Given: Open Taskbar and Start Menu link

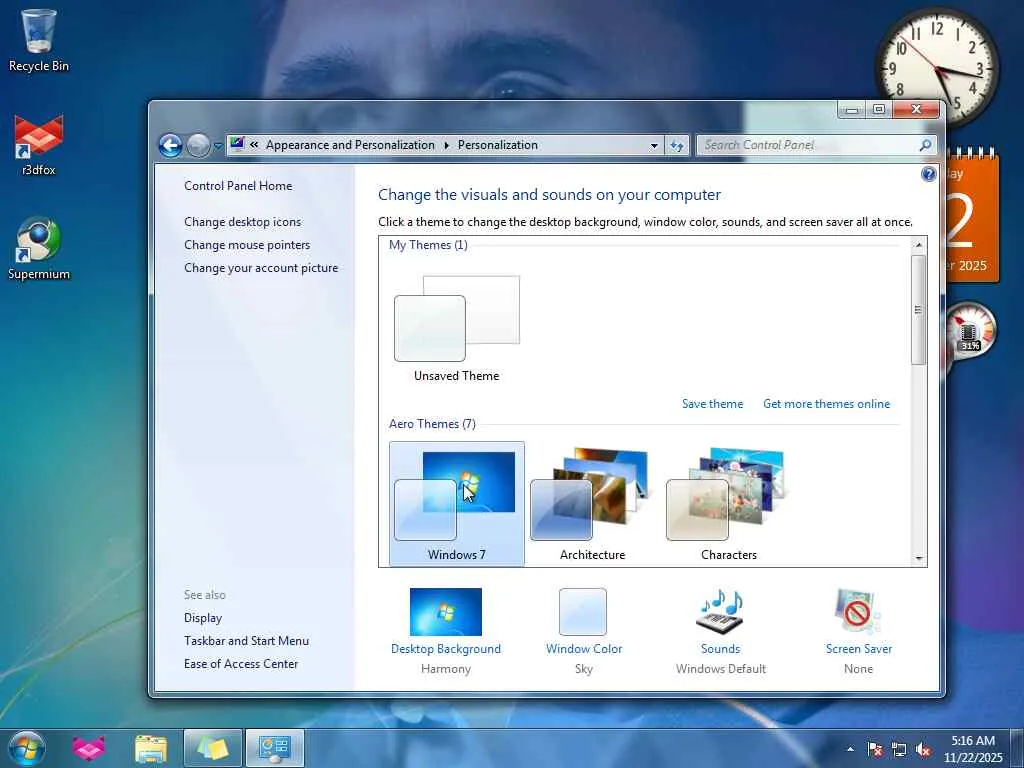Looking at the screenshot, I should [x=246, y=641].
